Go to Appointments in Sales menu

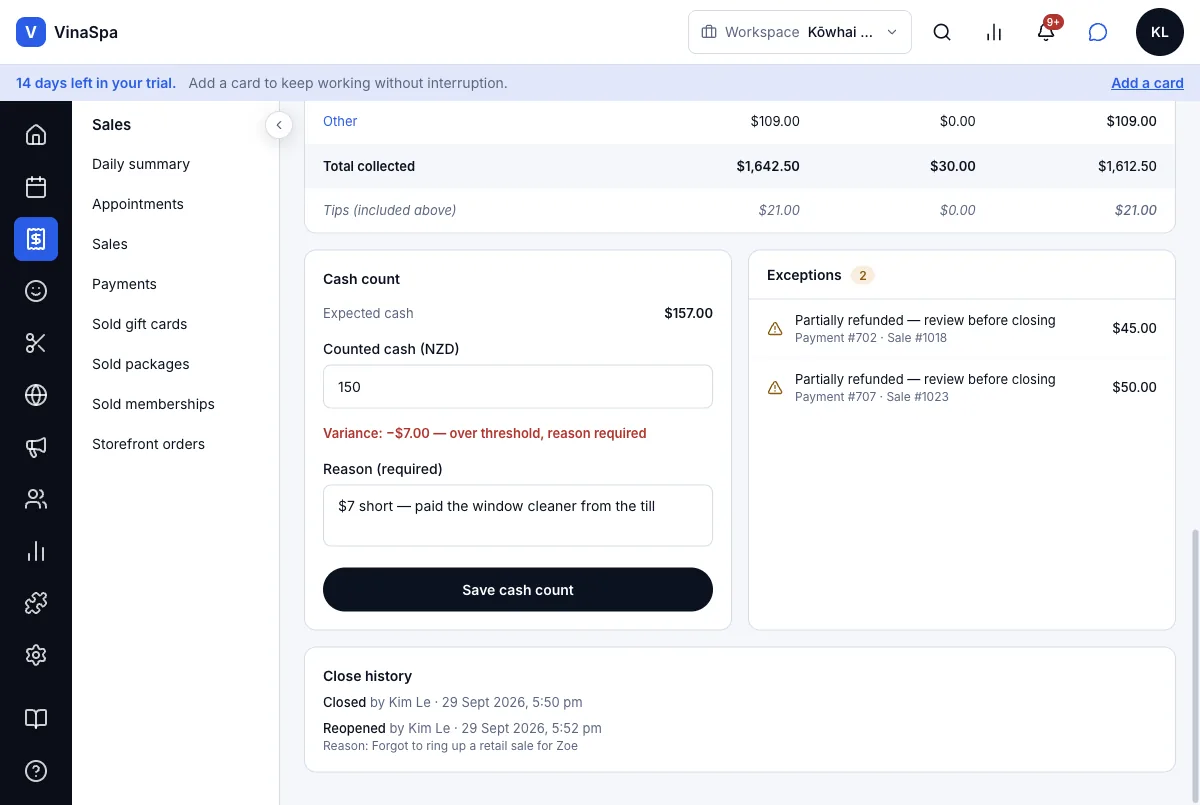[138, 204]
